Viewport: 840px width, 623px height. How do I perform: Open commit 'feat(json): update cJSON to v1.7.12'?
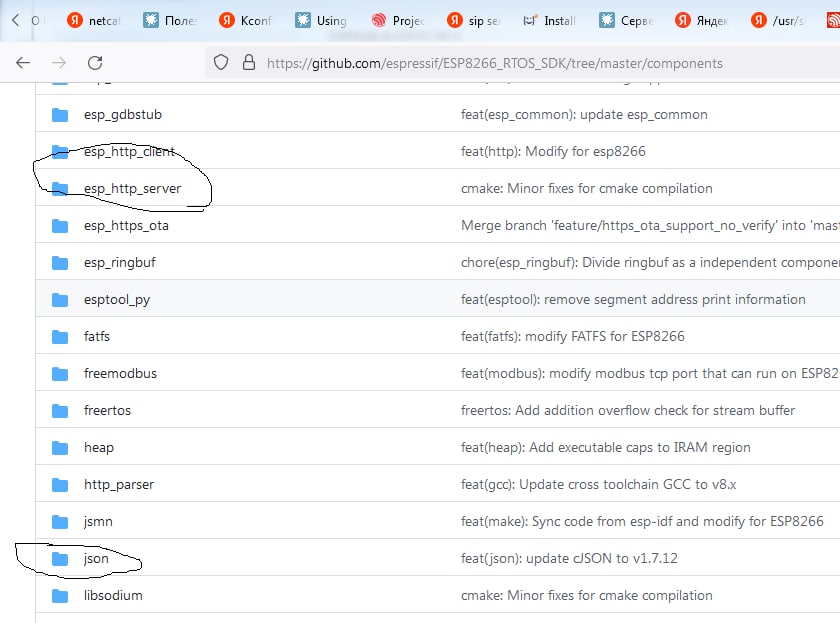tap(569, 558)
